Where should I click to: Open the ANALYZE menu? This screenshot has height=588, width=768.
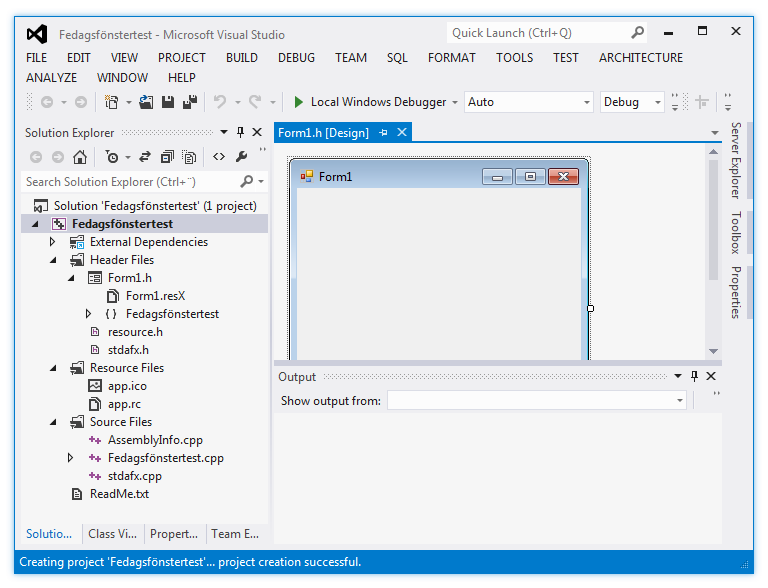click(x=51, y=78)
